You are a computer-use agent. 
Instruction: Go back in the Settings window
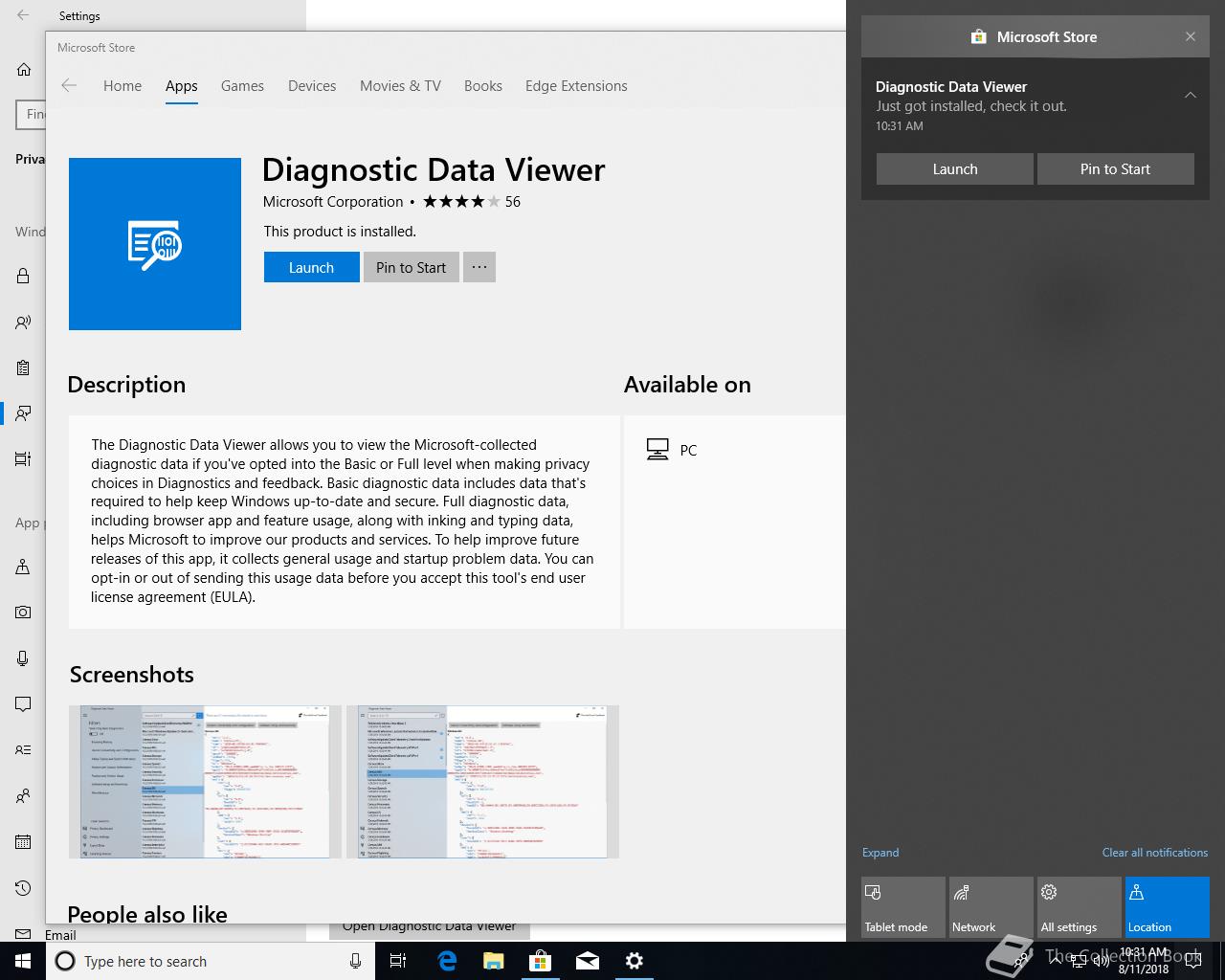(x=23, y=15)
